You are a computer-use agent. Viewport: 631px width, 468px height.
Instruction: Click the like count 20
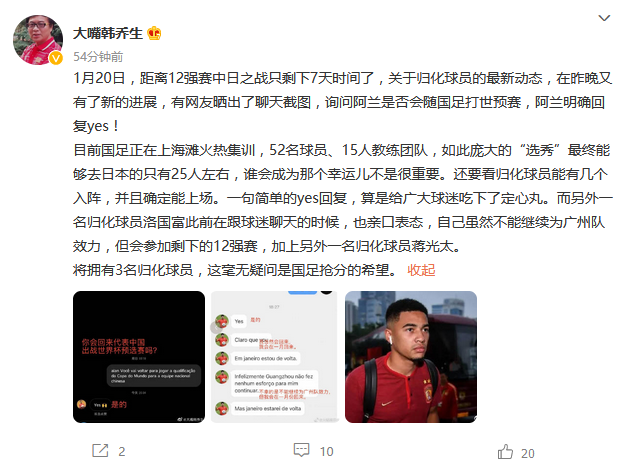(528, 454)
